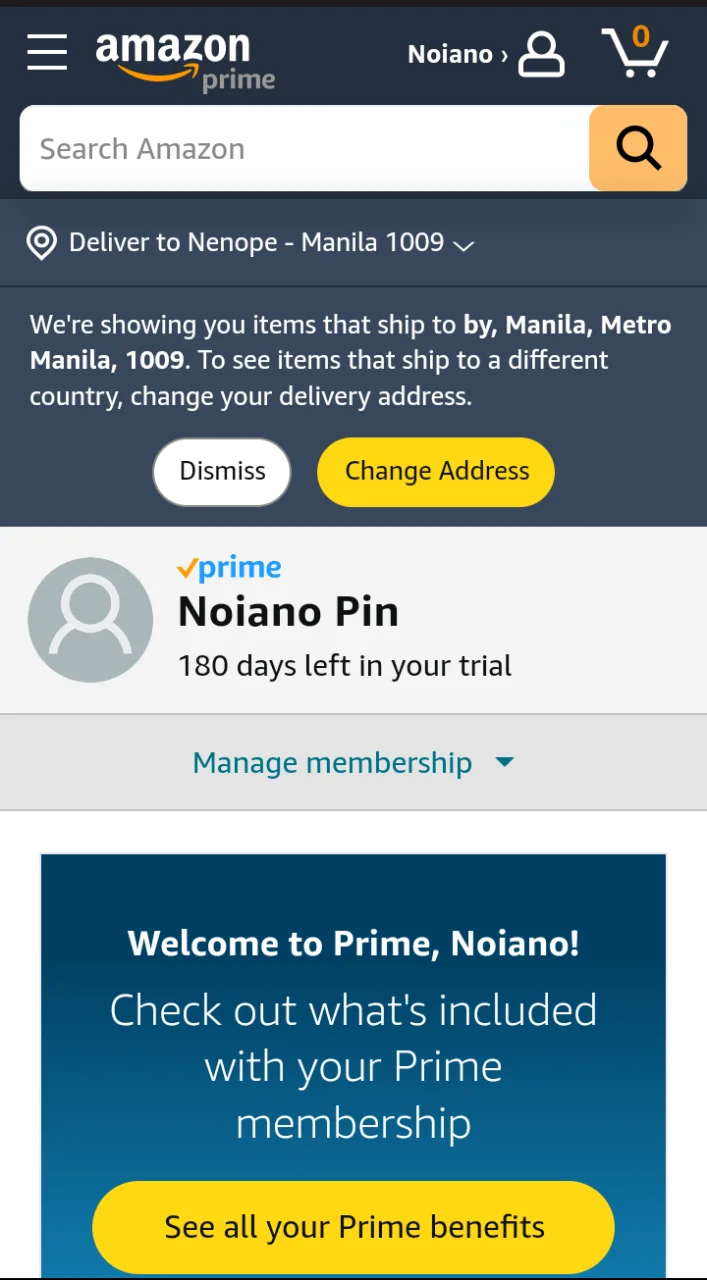
Task: Focus the Search Amazon field
Action: (305, 148)
